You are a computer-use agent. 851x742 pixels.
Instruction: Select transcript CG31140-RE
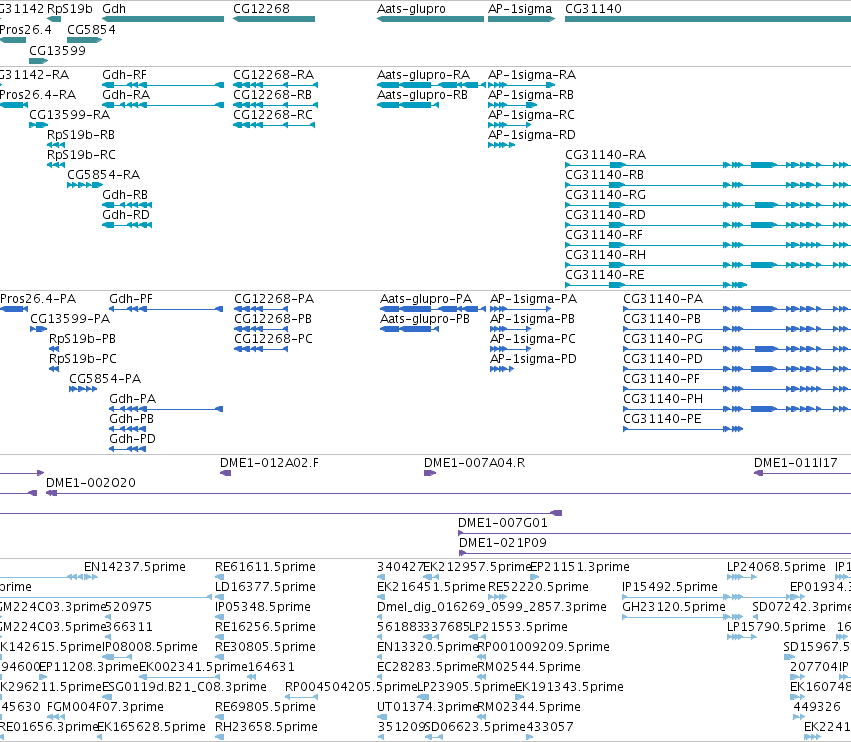click(x=605, y=275)
